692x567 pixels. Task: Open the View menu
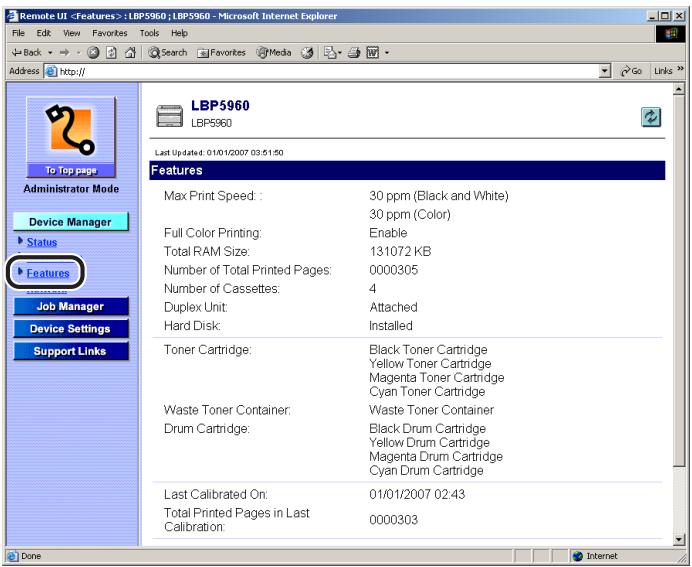[x=71, y=33]
